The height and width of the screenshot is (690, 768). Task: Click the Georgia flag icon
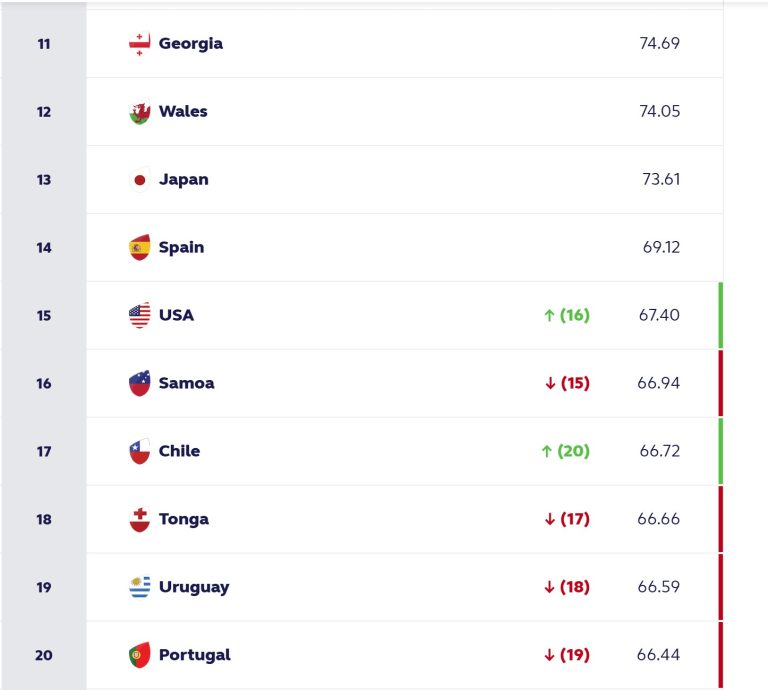(x=139, y=44)
